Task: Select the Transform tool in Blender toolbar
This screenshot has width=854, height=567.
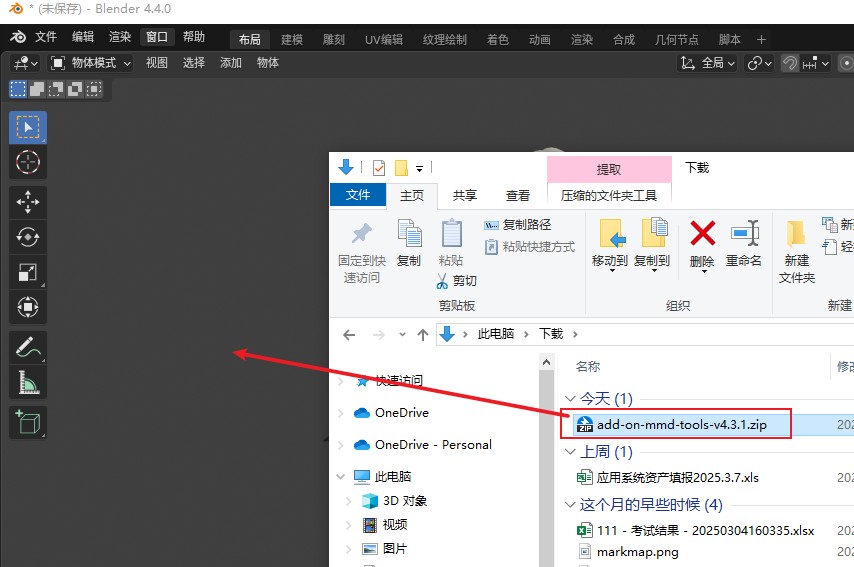Action: (28, 307)
